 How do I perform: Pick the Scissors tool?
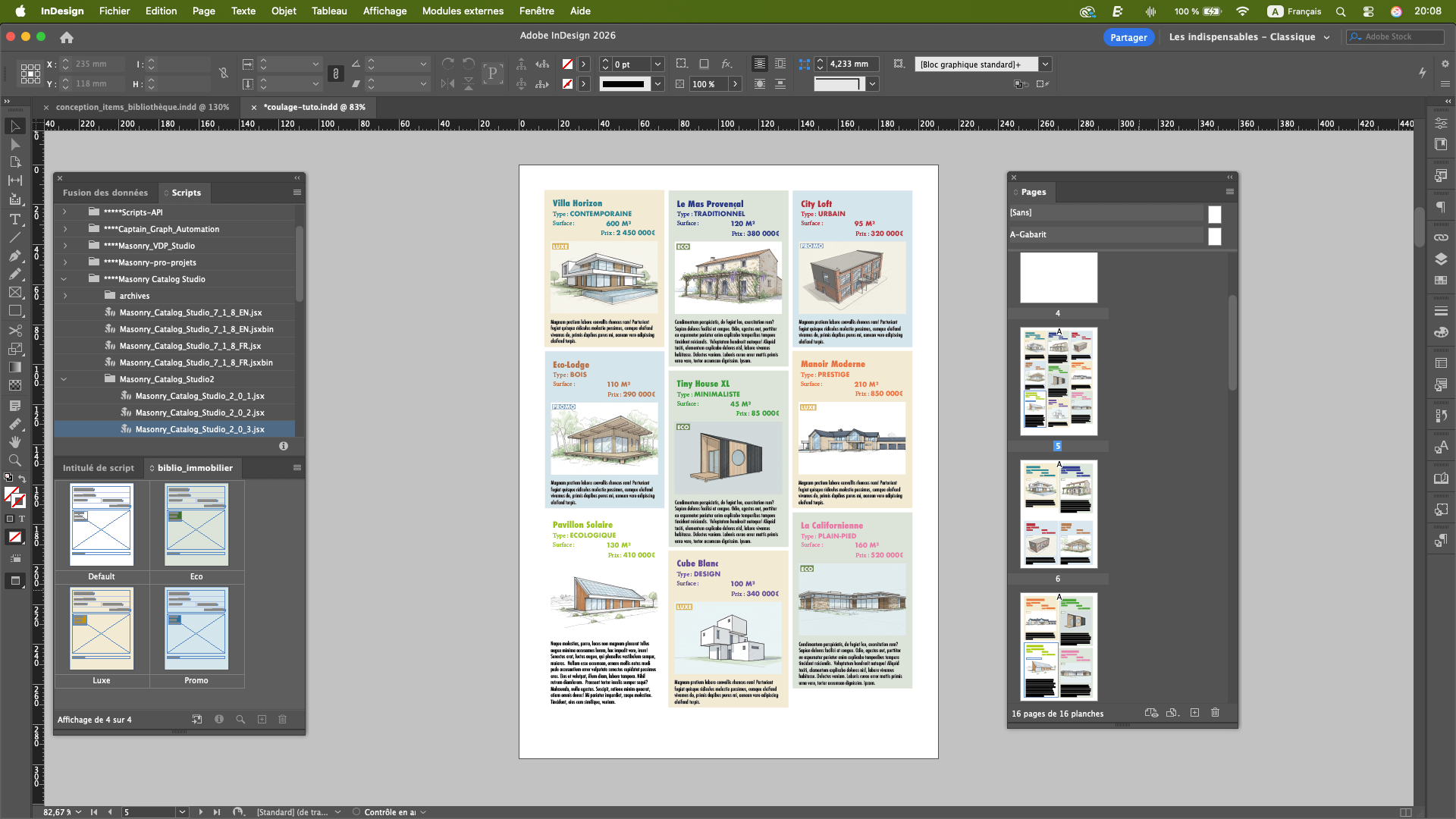pyautogui.click(x=14, y=330)
